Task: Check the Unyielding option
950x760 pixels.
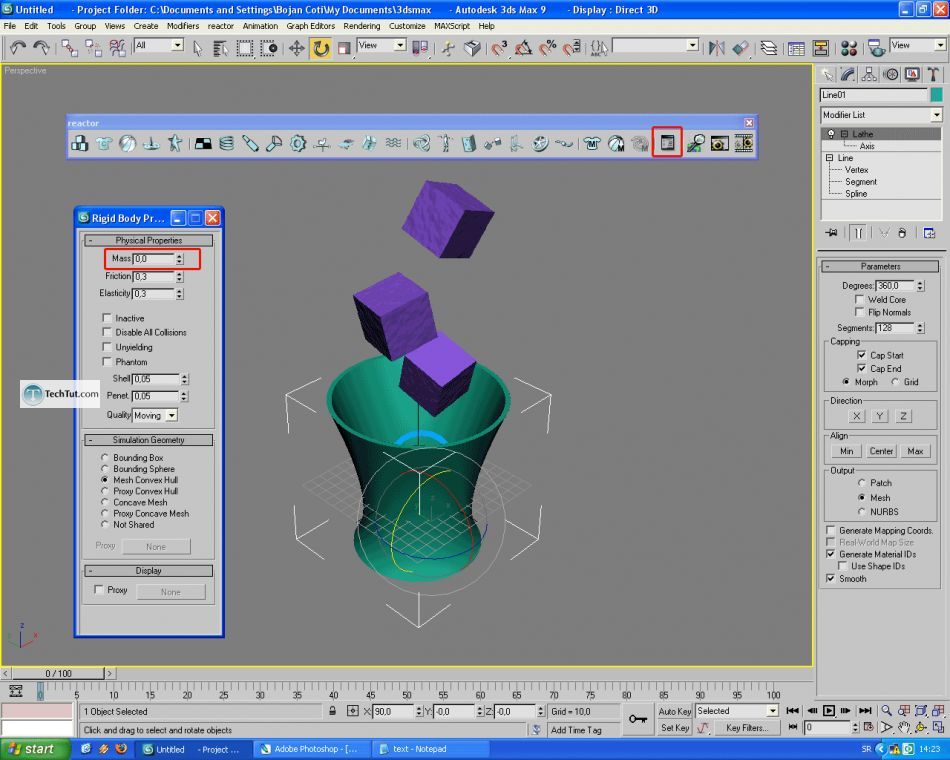Action: 107,347
